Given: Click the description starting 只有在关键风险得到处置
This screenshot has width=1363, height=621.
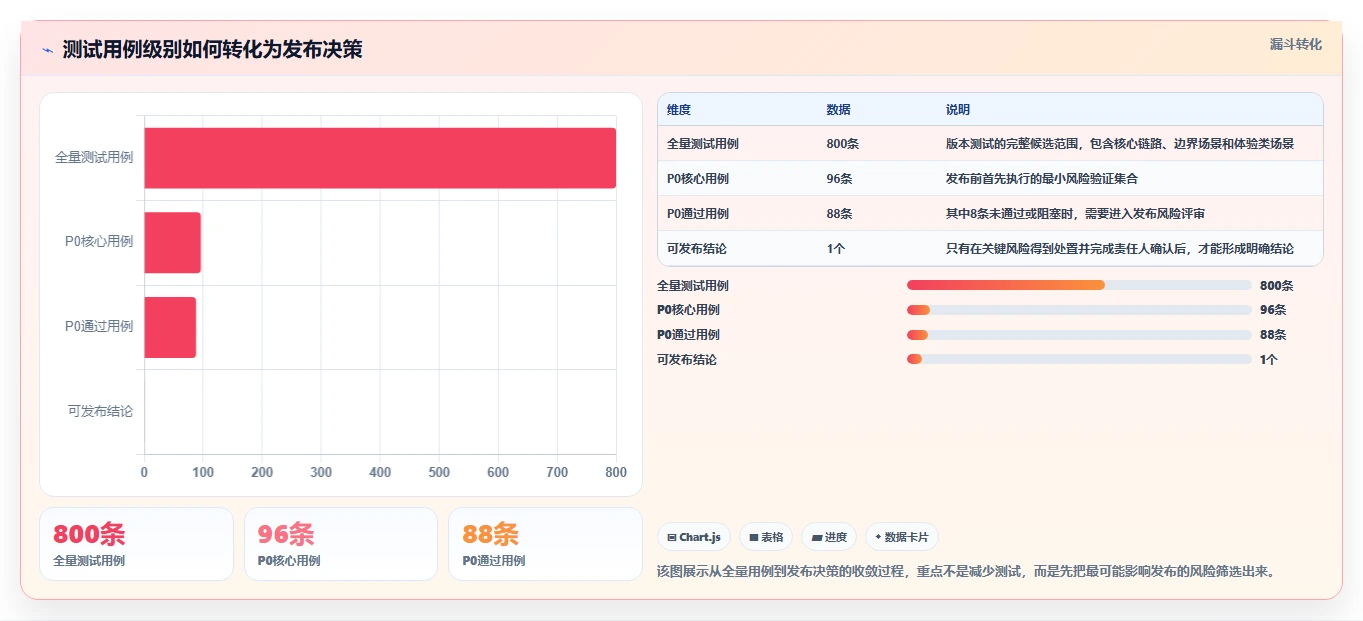Looking at the screenshot, I should pyautogui.click(x=1120, y=249).
